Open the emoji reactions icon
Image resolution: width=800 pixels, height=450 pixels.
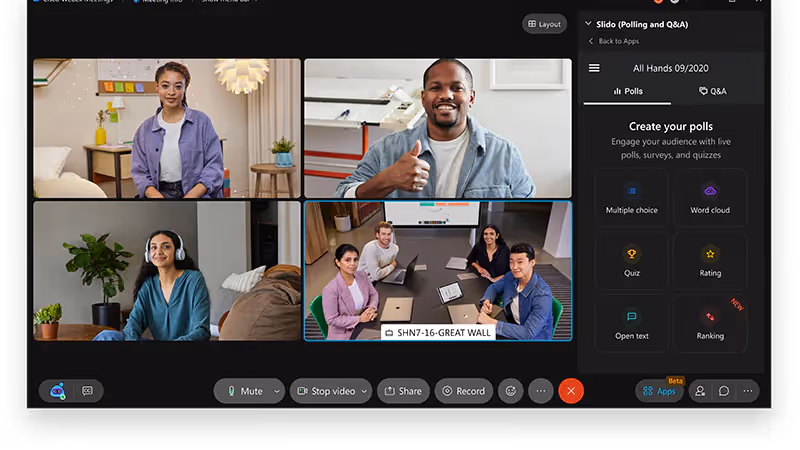(x=511, y=391)
